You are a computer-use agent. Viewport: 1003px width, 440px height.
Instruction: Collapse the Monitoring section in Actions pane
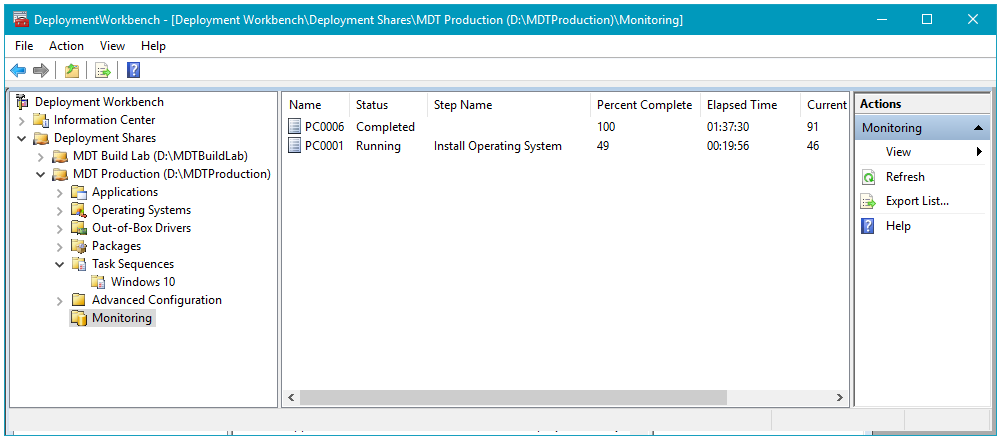[x=979, y=128]
